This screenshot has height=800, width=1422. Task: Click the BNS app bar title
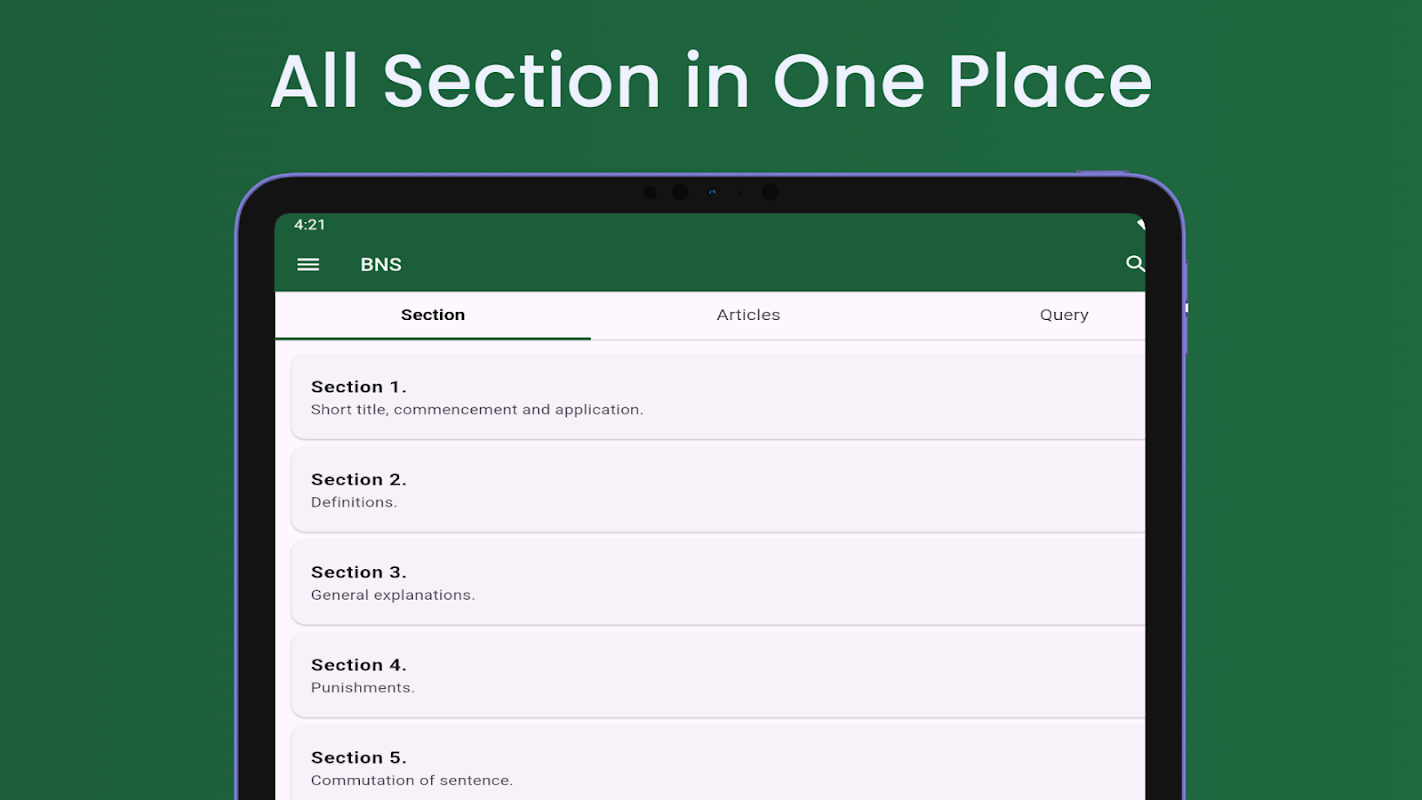click(381, 265)
